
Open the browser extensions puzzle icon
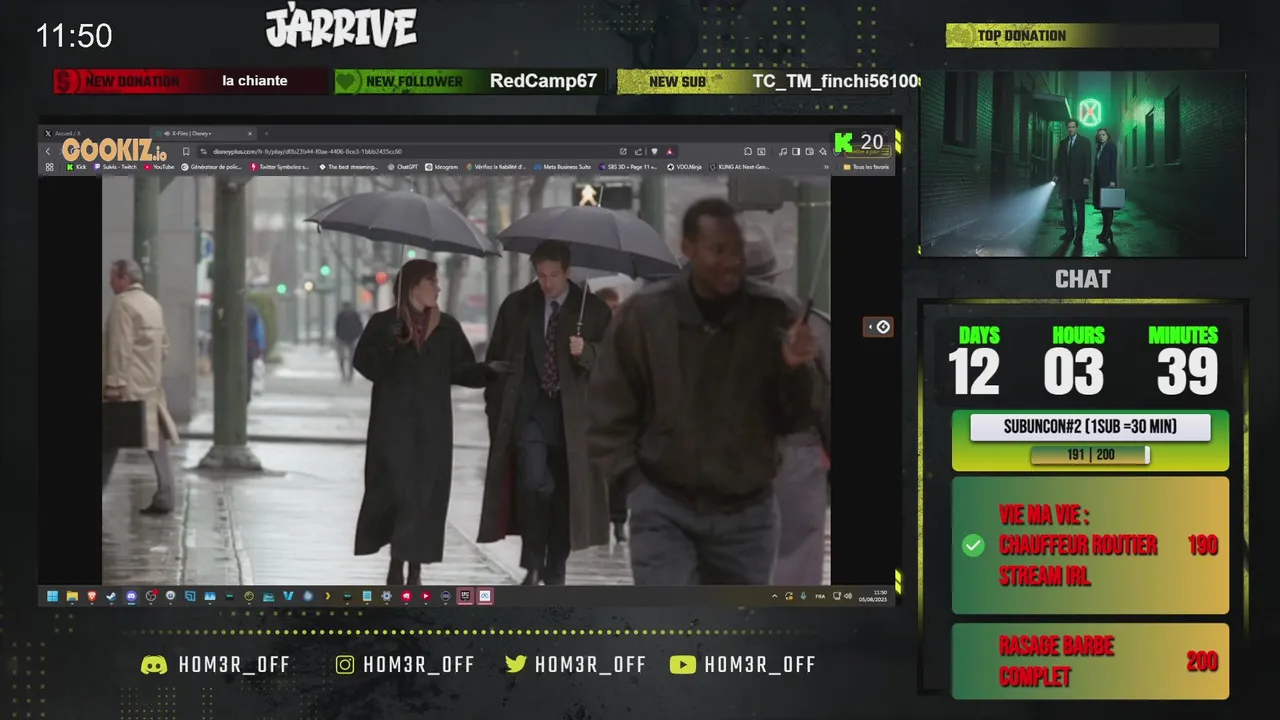(747, 151)
